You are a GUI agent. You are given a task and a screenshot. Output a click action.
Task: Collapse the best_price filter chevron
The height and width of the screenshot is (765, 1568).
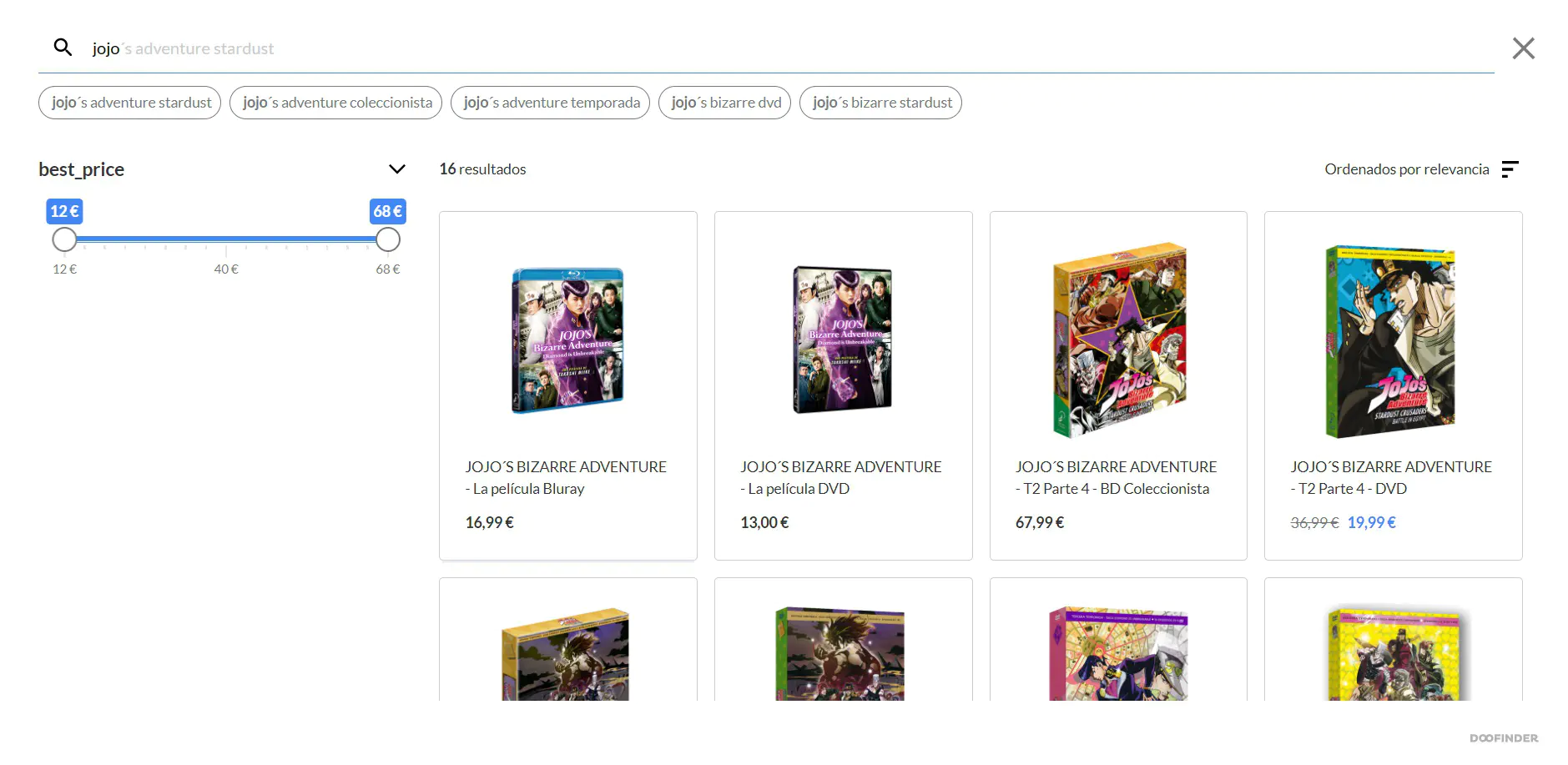tap(397, 169)
